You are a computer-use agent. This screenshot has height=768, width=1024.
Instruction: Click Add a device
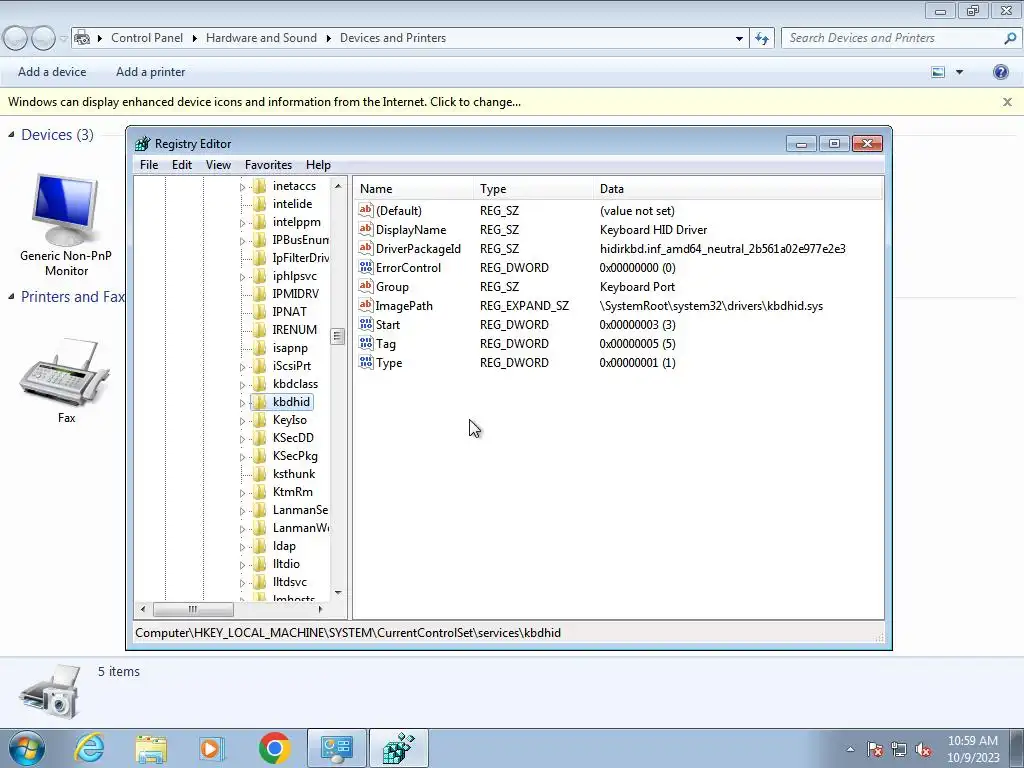52,72
